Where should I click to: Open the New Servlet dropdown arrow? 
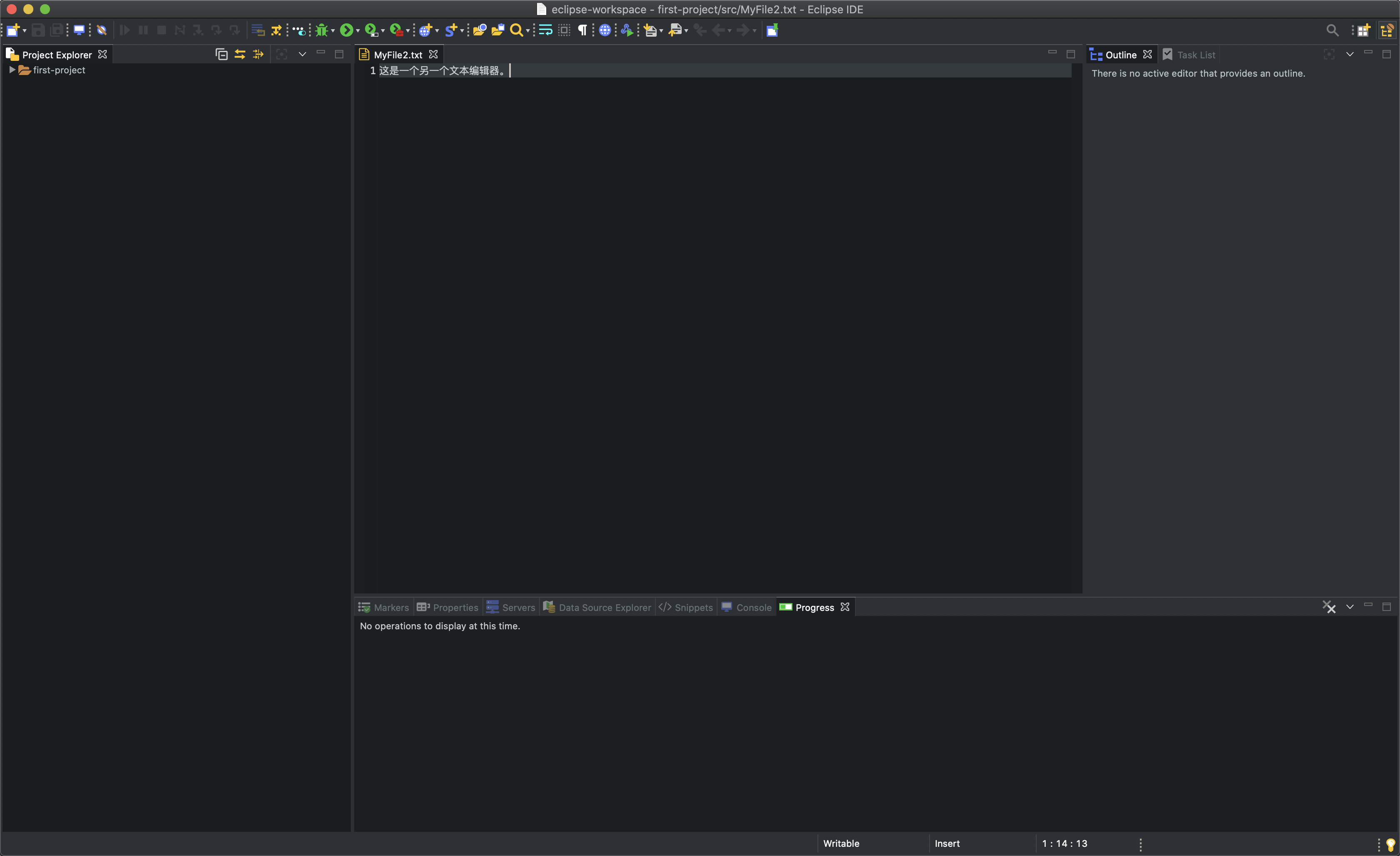(x=462, y=31)
